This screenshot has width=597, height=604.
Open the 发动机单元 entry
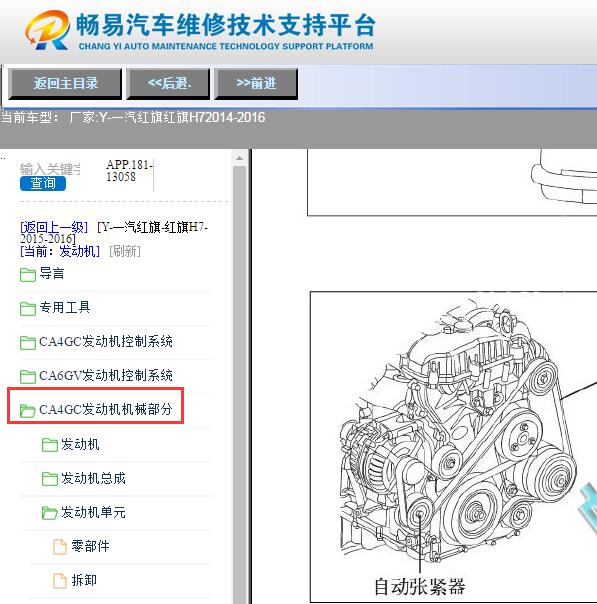93,512
